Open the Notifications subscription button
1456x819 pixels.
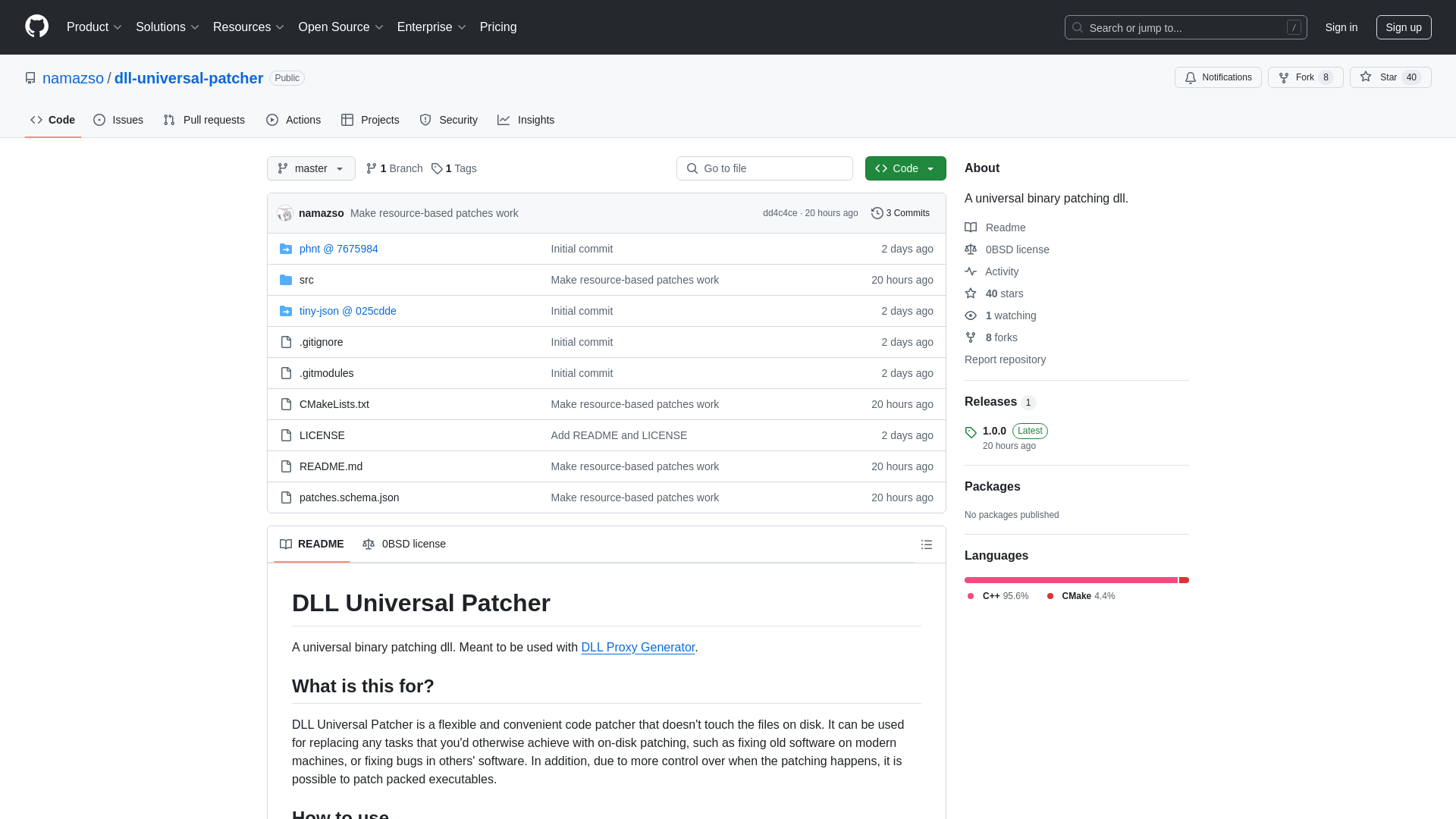[x=1218, y=77]
